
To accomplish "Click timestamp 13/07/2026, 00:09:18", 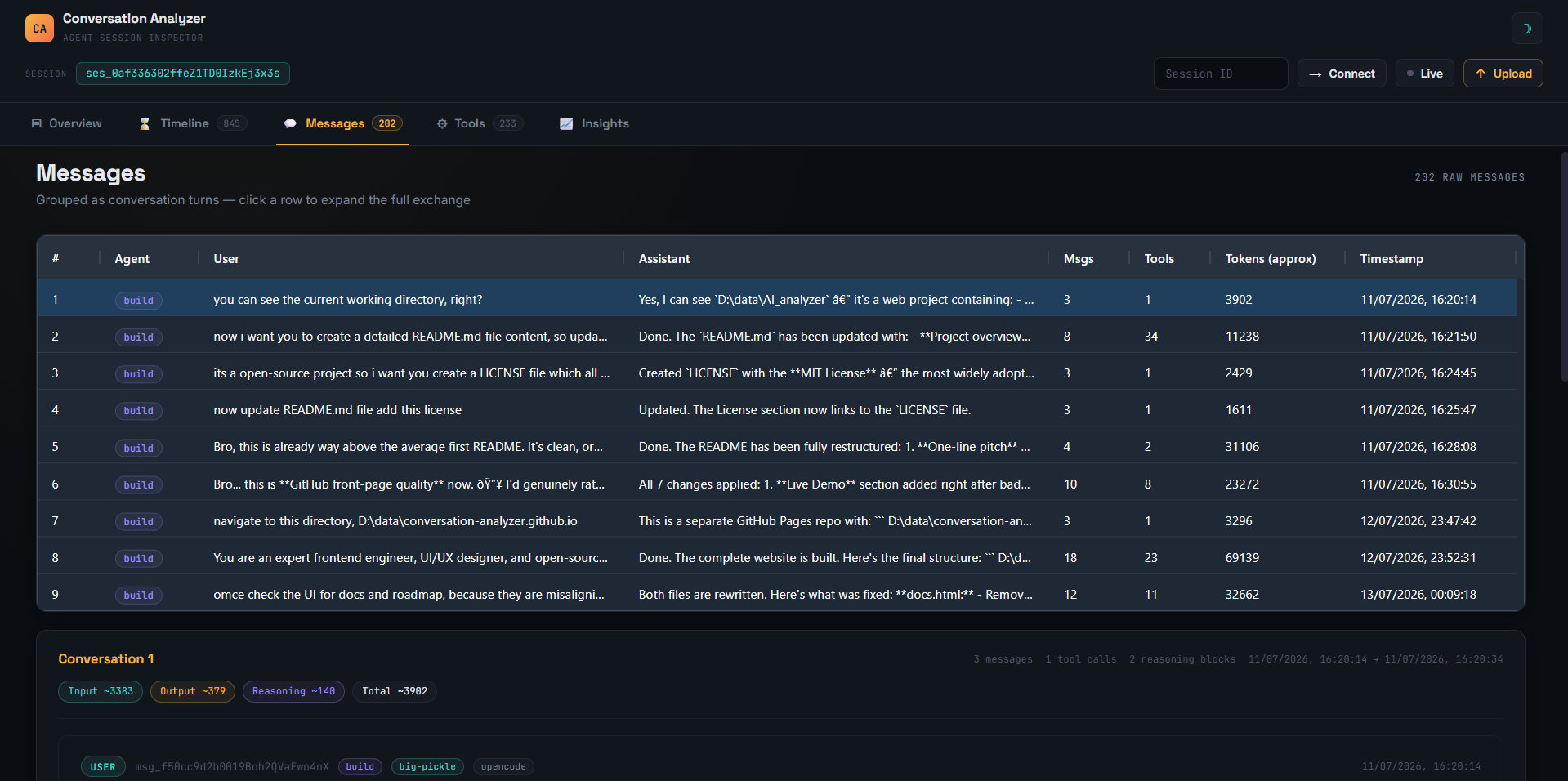I will [1418, 595].
